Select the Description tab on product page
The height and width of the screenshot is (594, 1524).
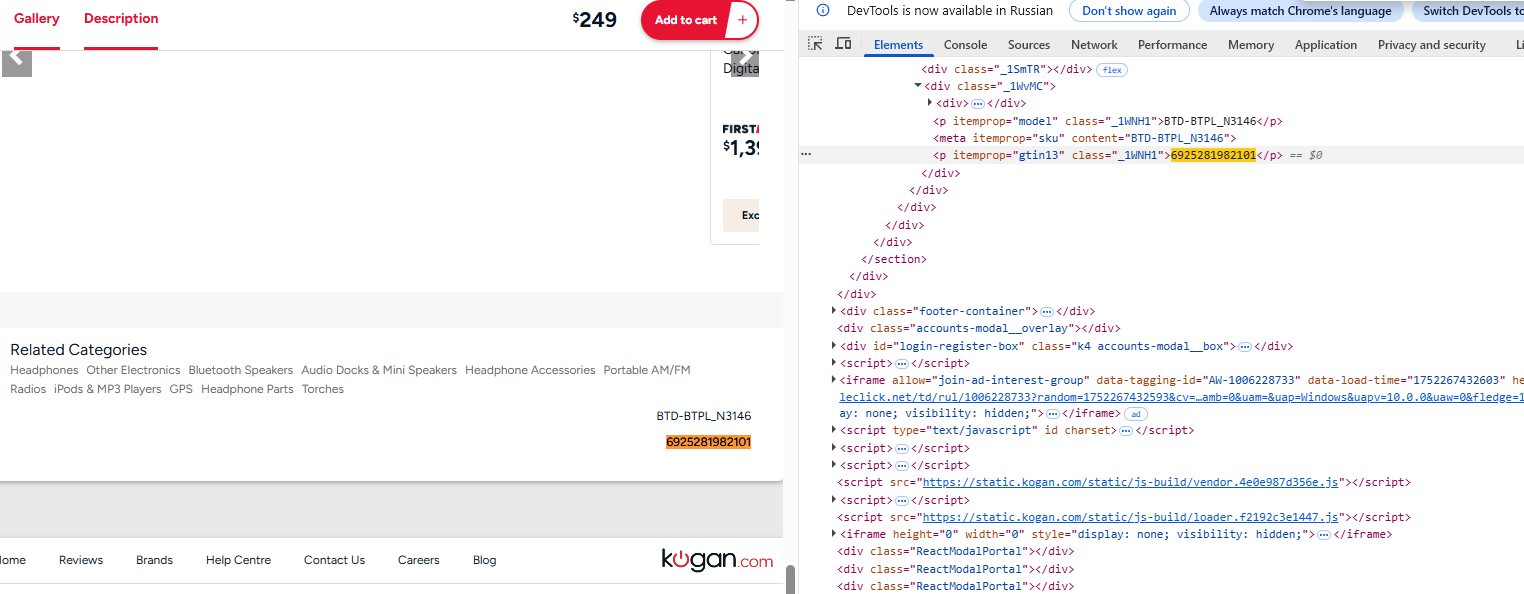tap(121, 19)
